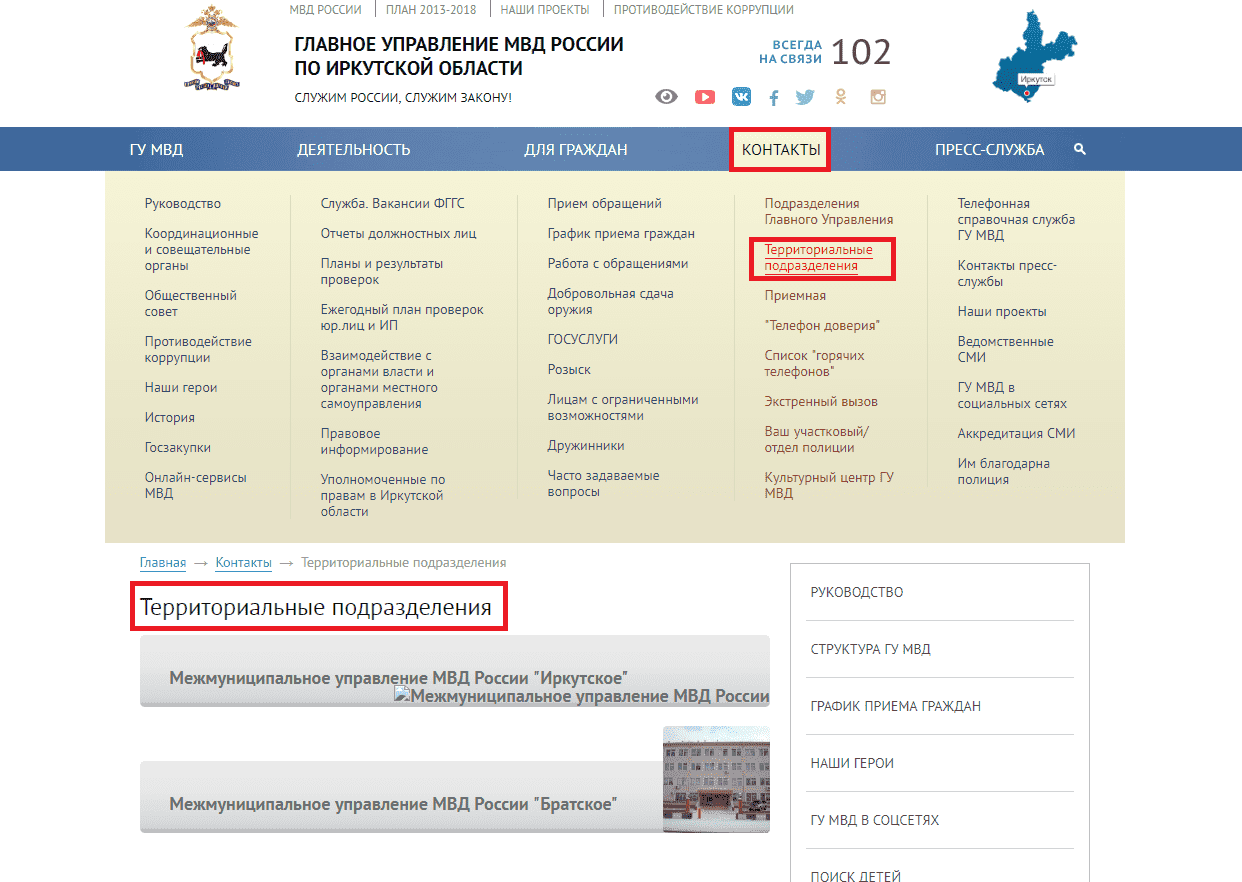Image resolution: width=1242 pixels, height=882 pixels.
Task: Click the search magnifier icon in navbar
Action: (x=1080, y=149)
